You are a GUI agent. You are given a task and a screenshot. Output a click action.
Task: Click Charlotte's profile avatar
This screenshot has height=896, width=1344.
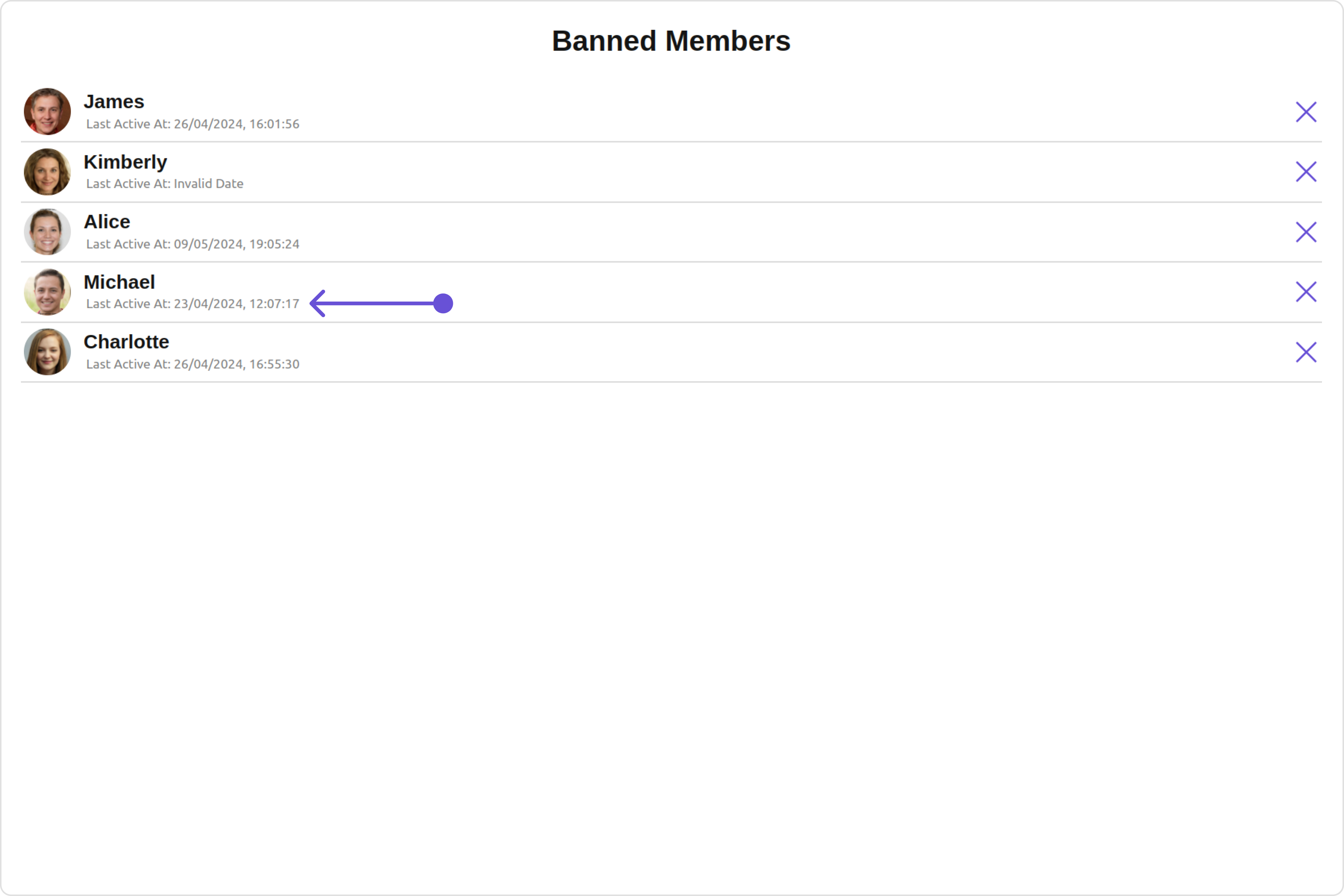click(x=47, y=352)
